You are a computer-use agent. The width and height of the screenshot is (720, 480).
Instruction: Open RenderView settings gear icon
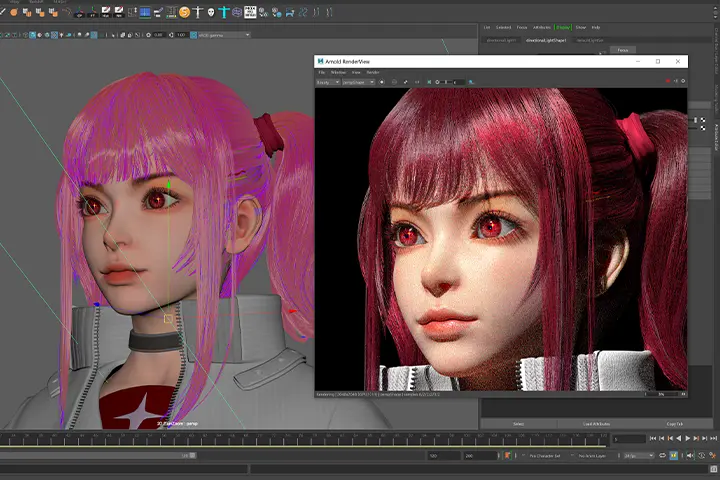683,81
